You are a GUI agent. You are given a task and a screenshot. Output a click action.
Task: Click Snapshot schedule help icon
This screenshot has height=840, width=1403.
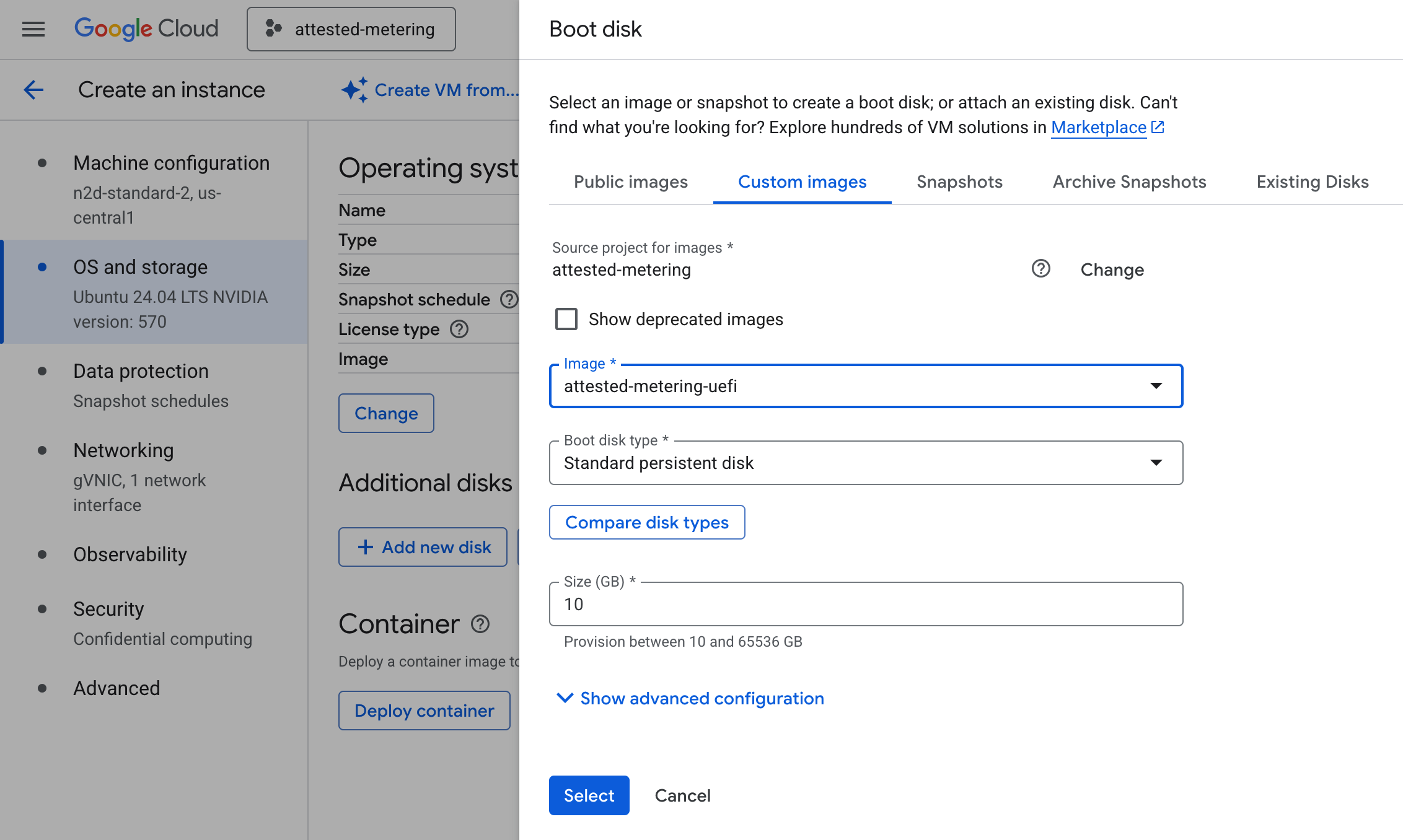509,299
